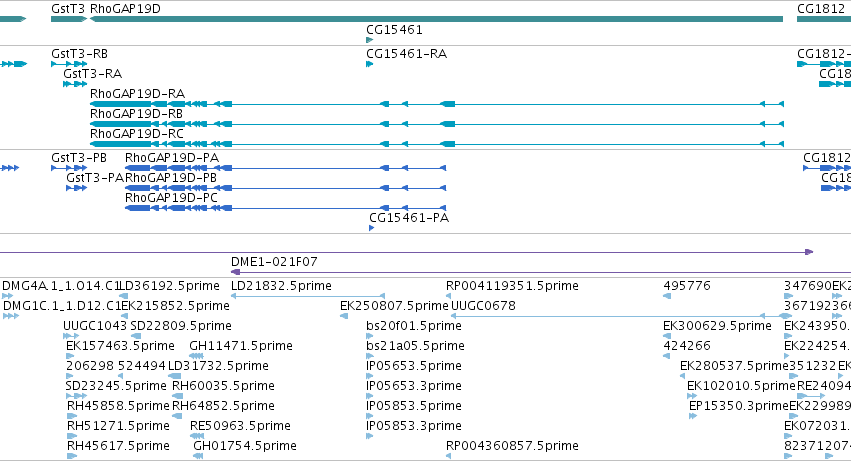
Task: Select the DME1-021F07 purple feature line
Action: pyautogui.click(x=541, y=272)
